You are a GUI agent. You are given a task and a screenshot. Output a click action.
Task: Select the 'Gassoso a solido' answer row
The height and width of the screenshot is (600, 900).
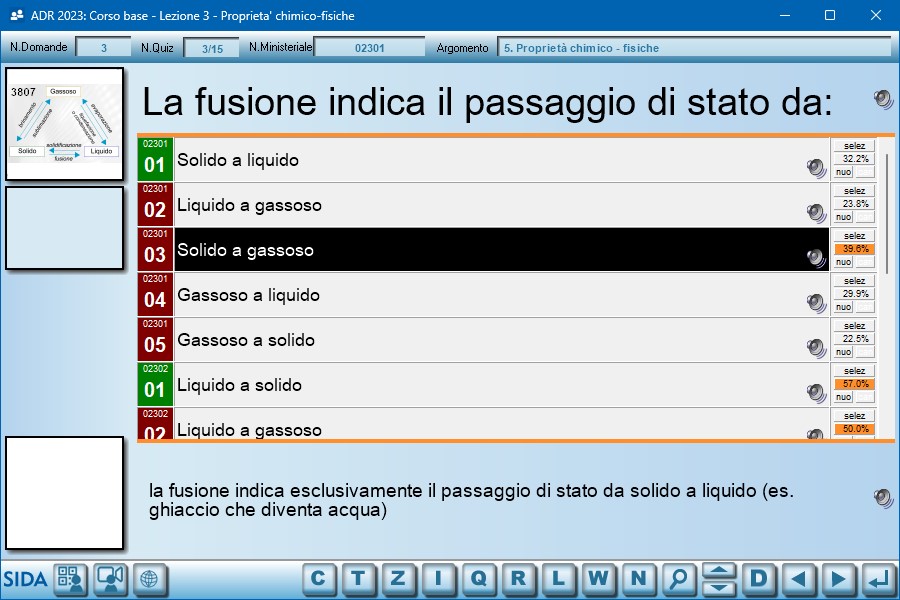[490, 340]
